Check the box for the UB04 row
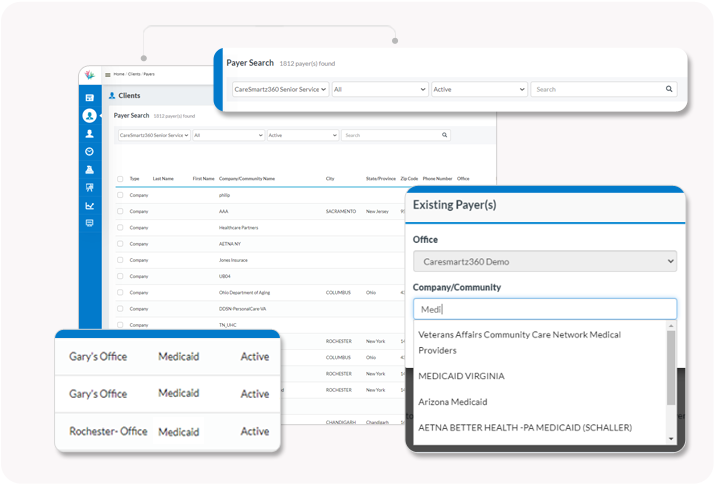This screenshot has width=714, height=485. (x=120, y=276)
